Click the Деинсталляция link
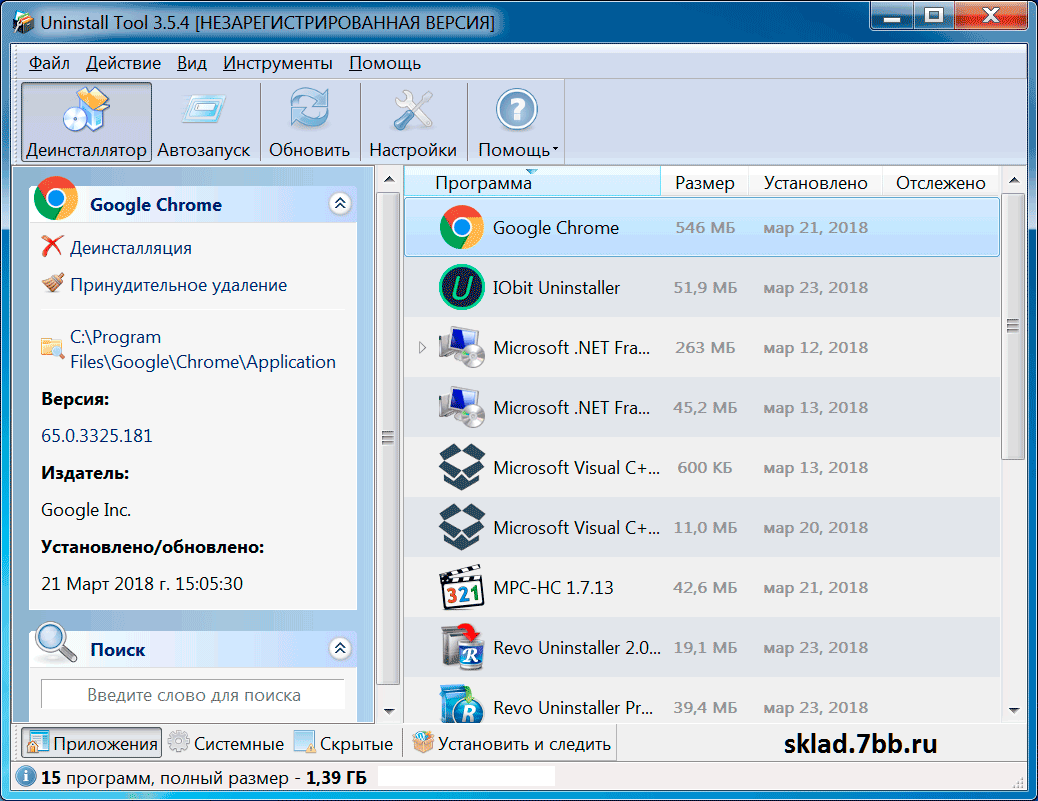The image size is (1038, 801). point(131,248)
